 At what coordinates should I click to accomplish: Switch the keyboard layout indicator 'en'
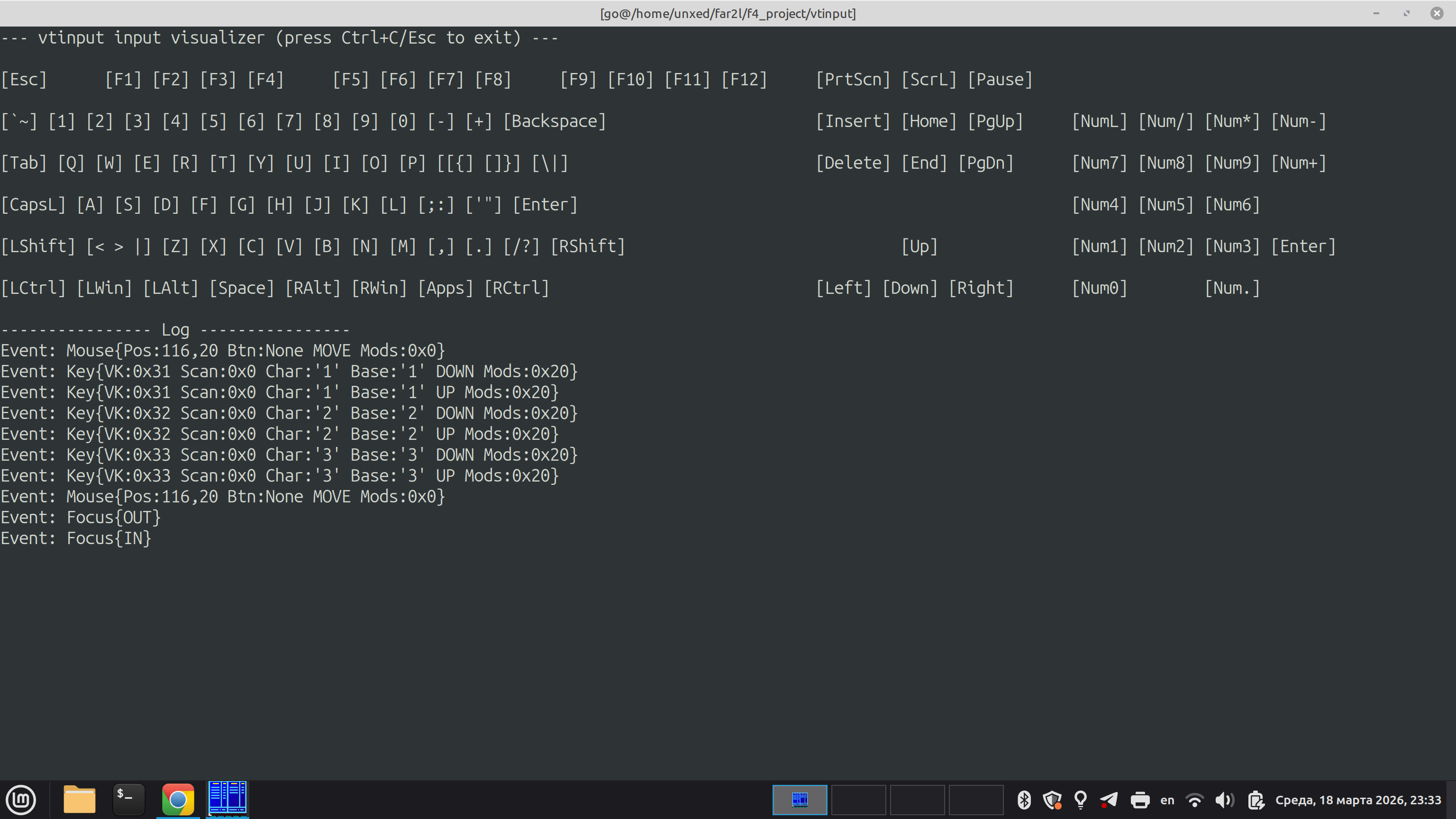(1167, 800)
